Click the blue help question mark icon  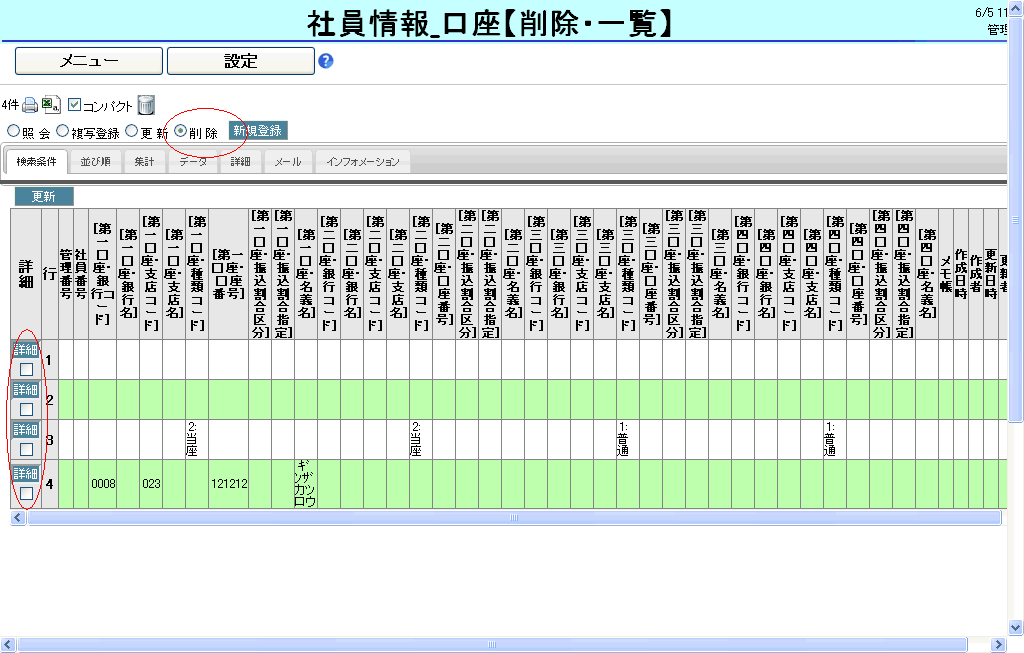326,61
